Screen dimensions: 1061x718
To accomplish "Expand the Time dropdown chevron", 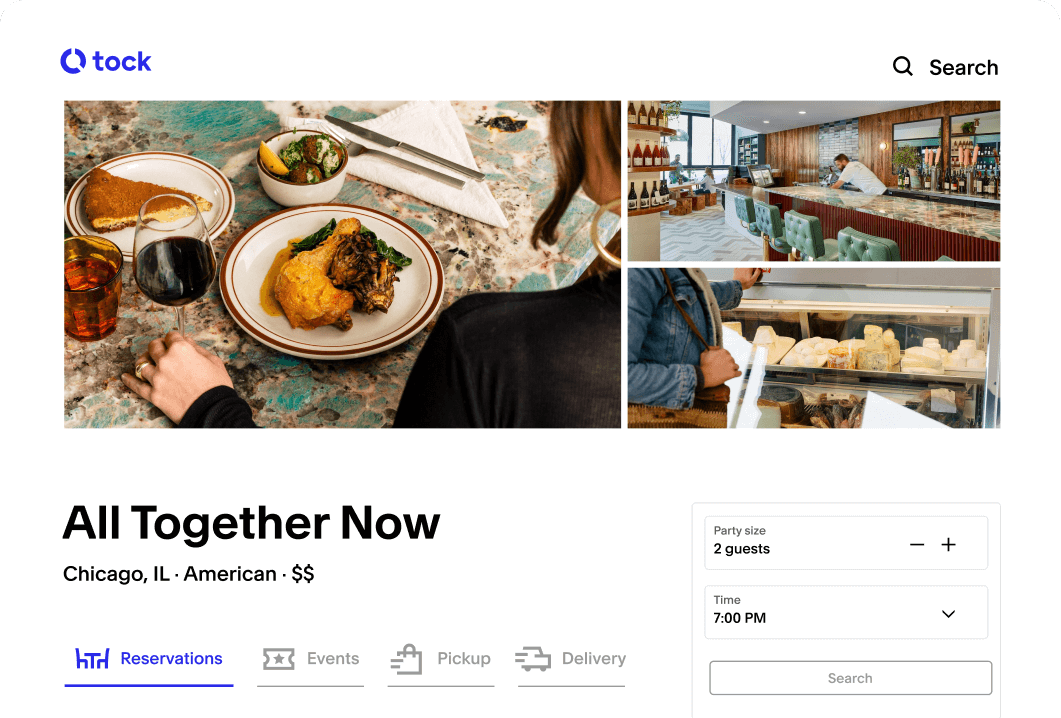I will click(x=949, y=614).
